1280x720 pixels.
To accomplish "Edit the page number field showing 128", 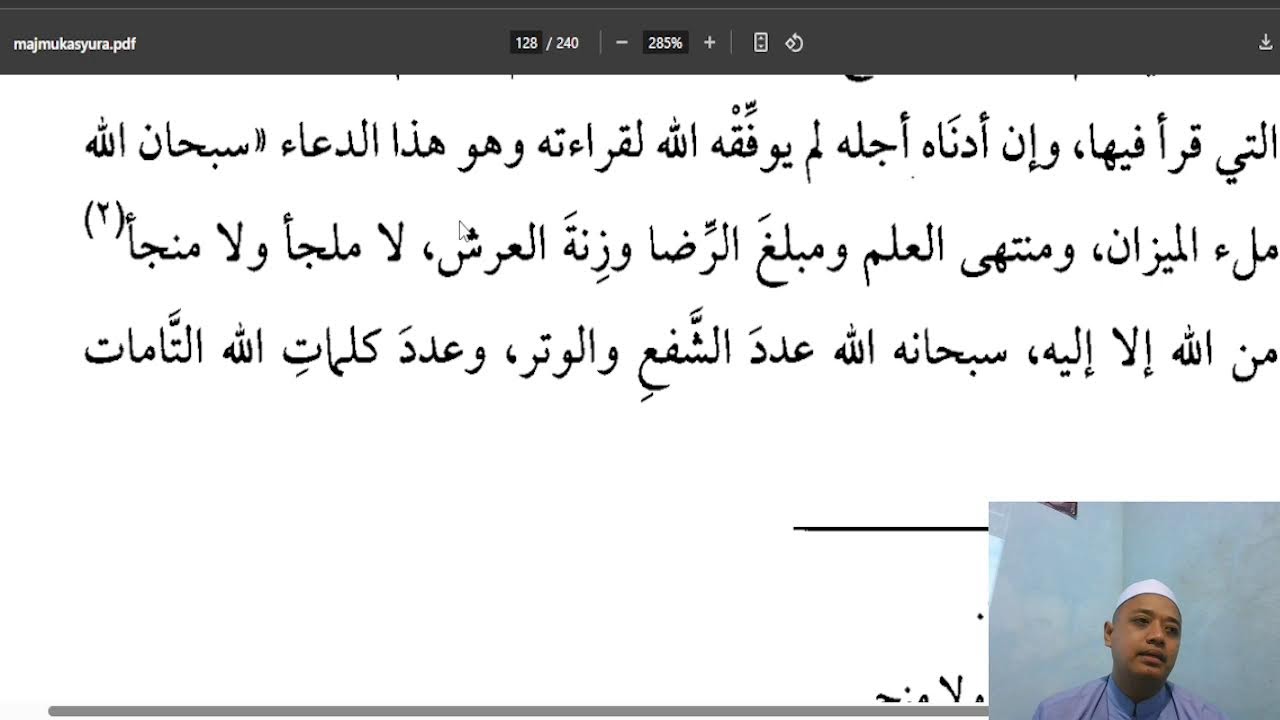I will coord(526,43).
